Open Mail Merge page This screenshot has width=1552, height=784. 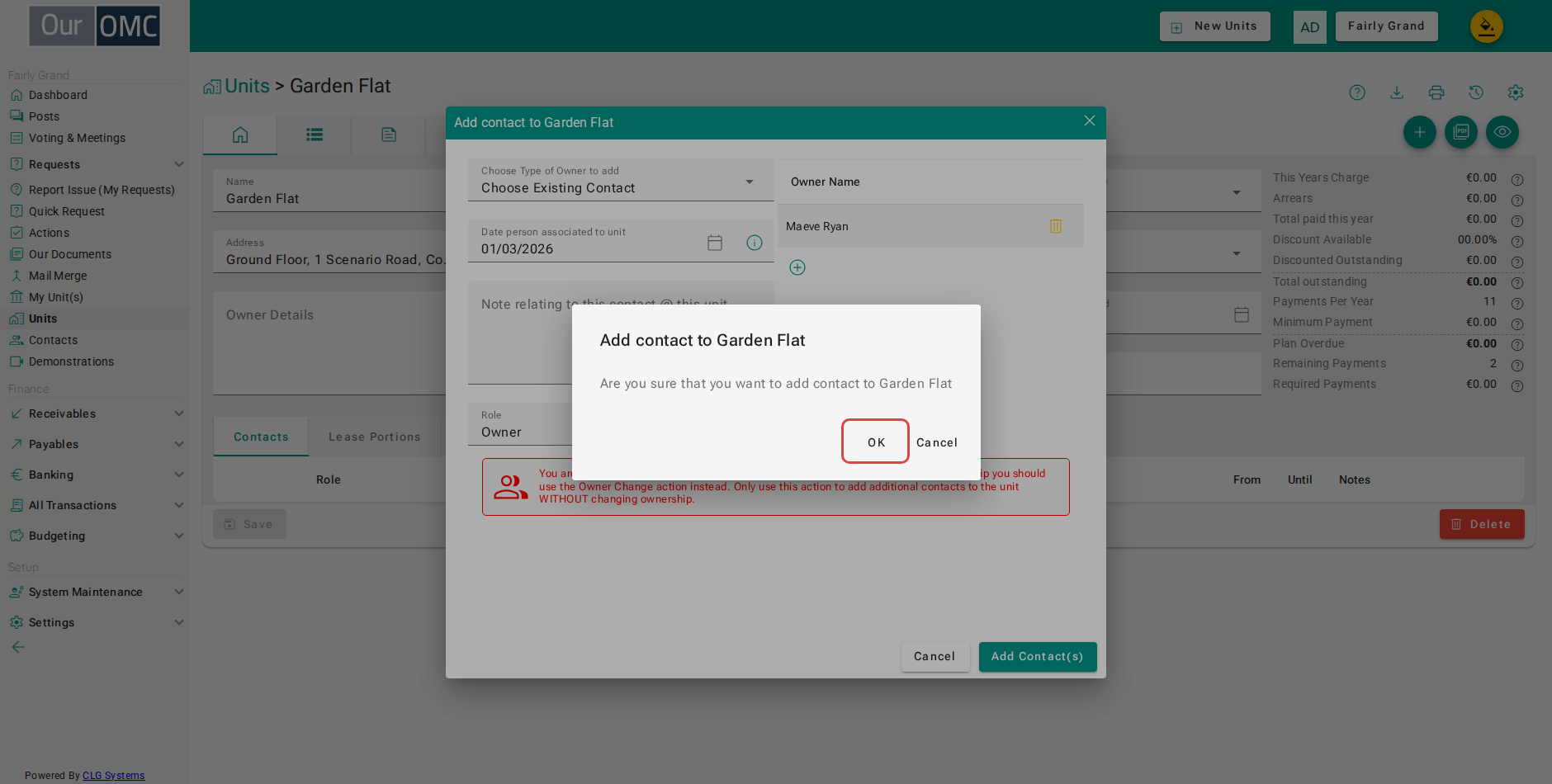point(58,276)
